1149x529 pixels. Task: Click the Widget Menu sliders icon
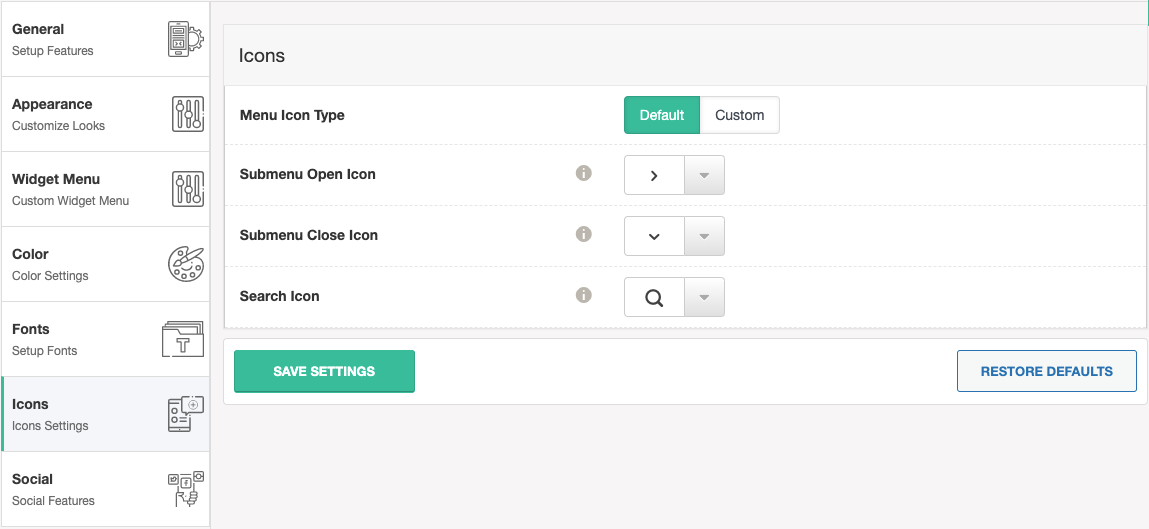point(188,189)
